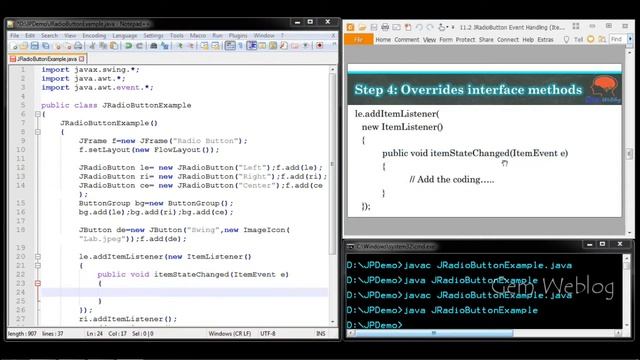Image resolution: width=640 pixels, height=360 pixels.
Task: Collapse the fold marker at line 8
Action: pos(38,132)
